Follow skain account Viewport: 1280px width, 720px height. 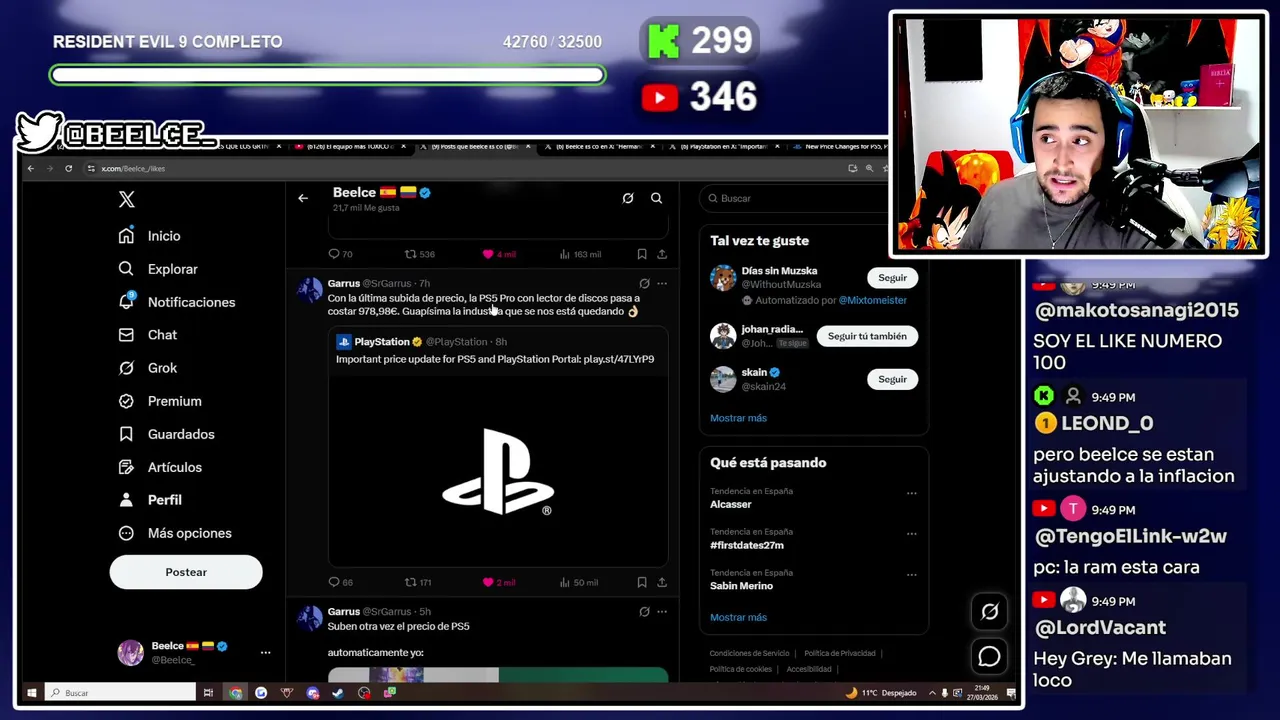[892, 379]
